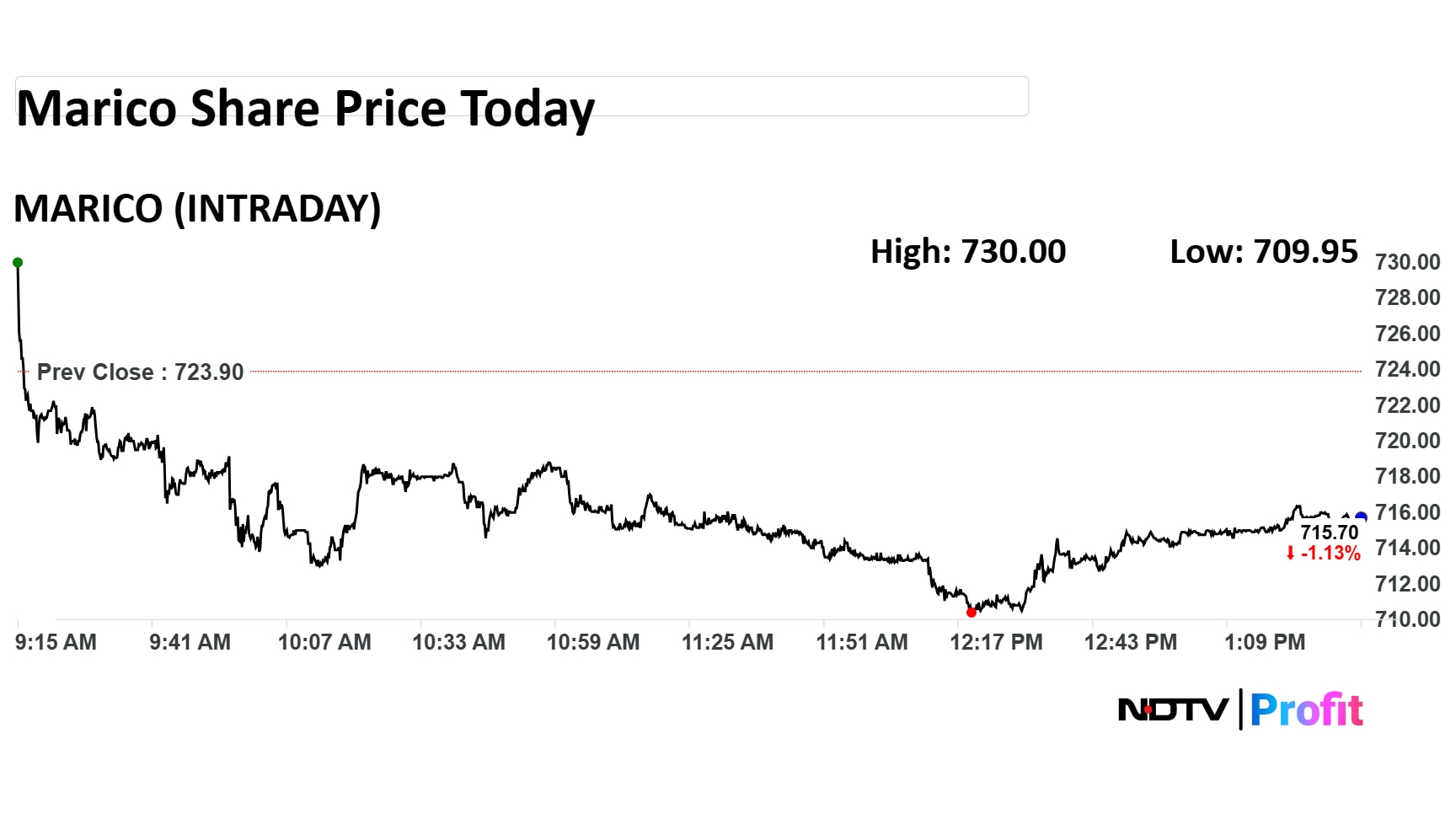The image size is (1456, 819).
Task: Click the NDTV logo
Action: [1173, 710]
